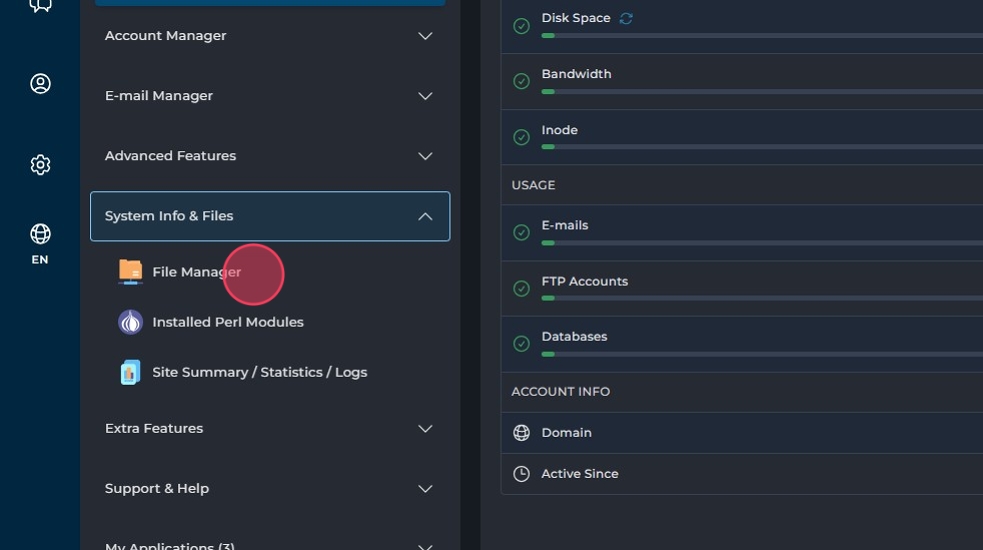Refresh disk space with the reload icon
This screenshot has width=983, height=550.
point(626,18)
